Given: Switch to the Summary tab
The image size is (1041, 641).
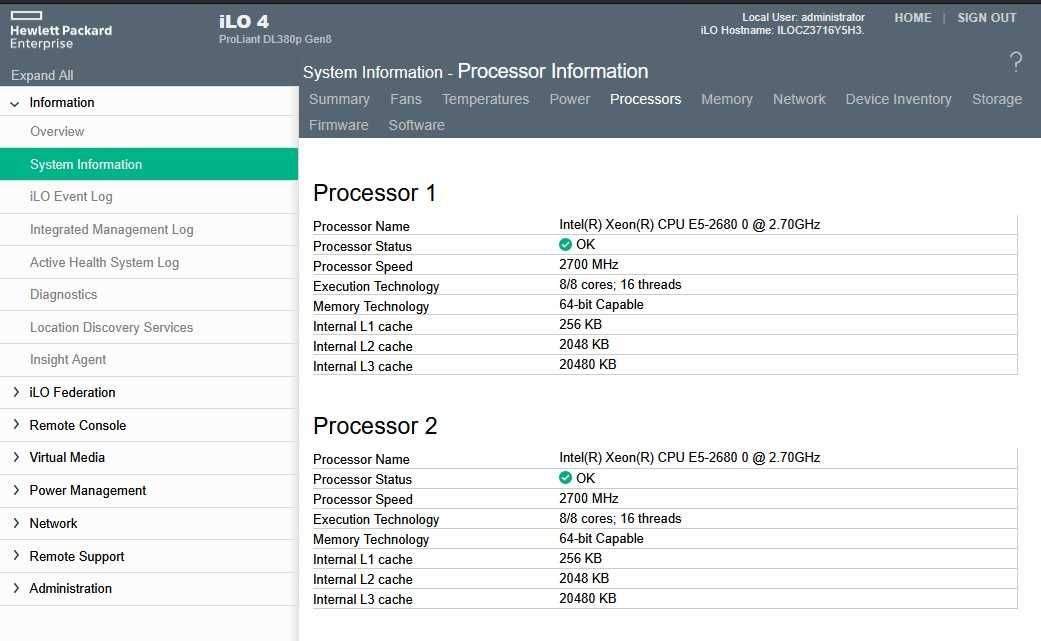Looking at the screenshot, I should (x=339, y=100).
